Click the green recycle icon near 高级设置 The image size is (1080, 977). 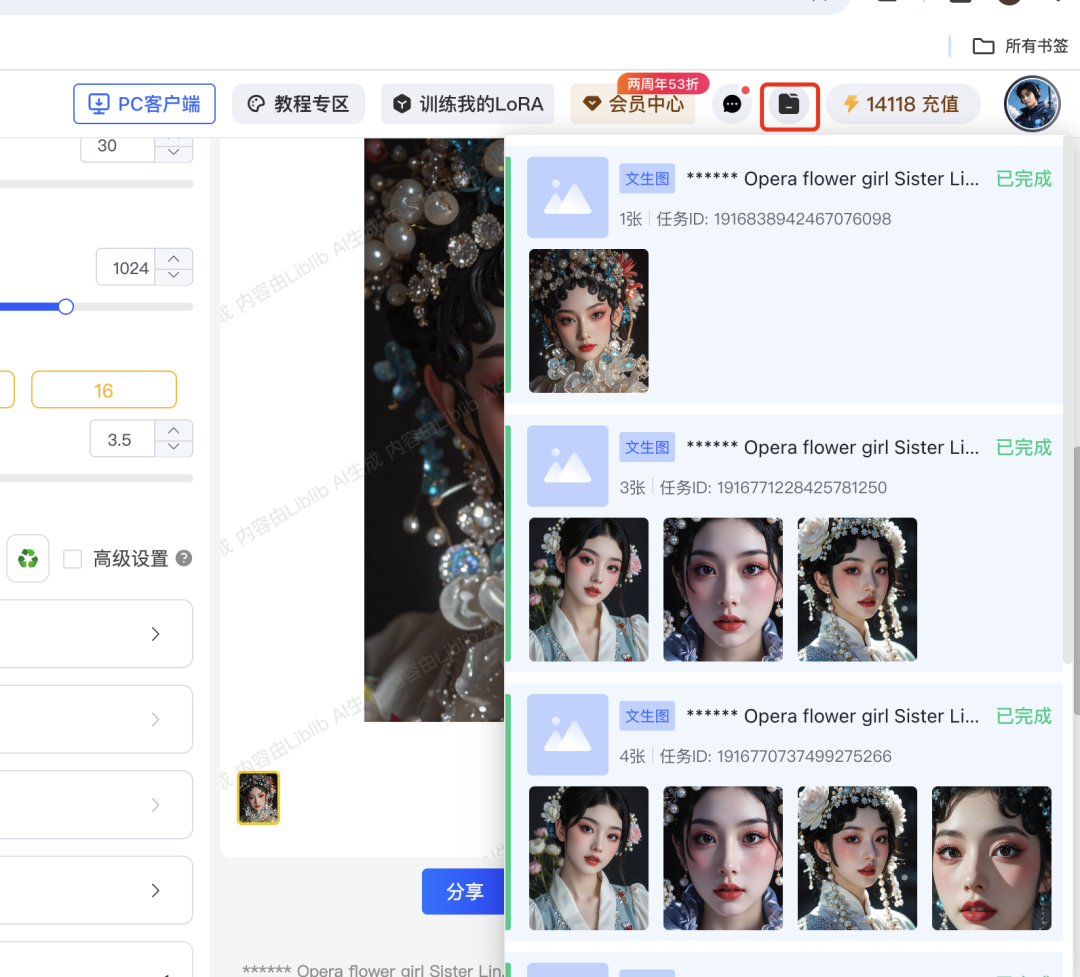tap(27, 558)
